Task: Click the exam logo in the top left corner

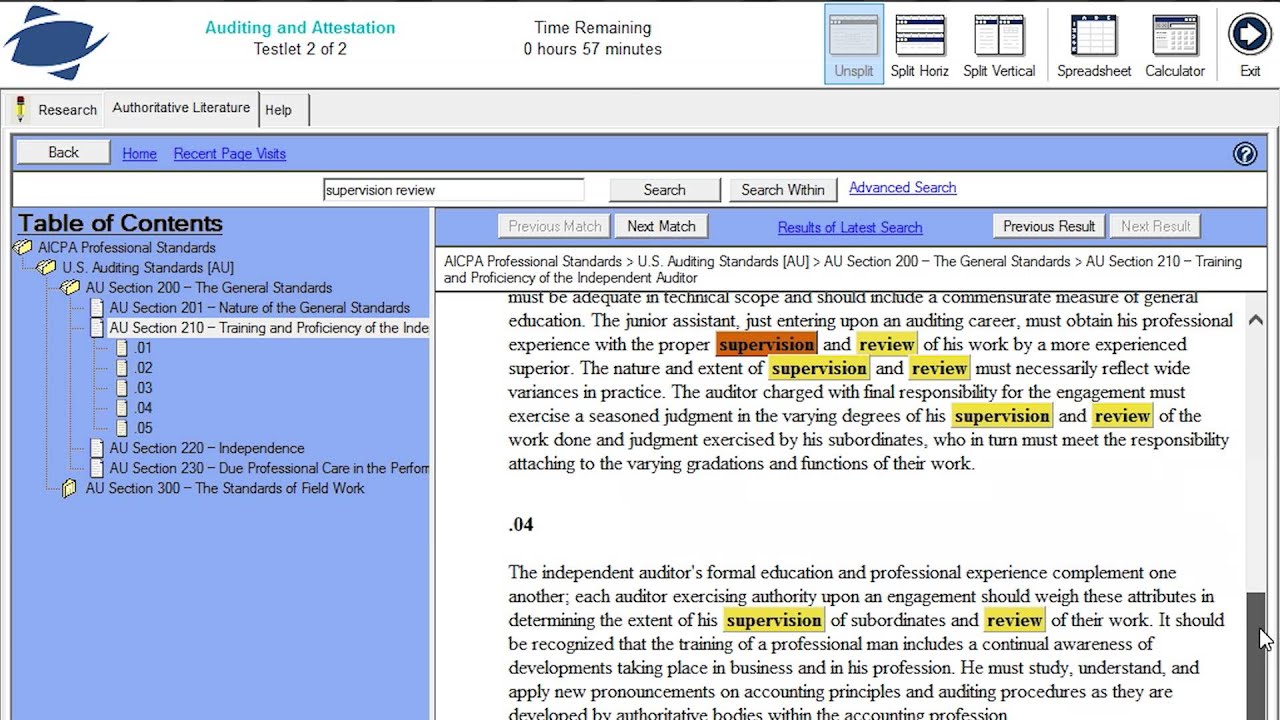Action: [x=55, y=42]
